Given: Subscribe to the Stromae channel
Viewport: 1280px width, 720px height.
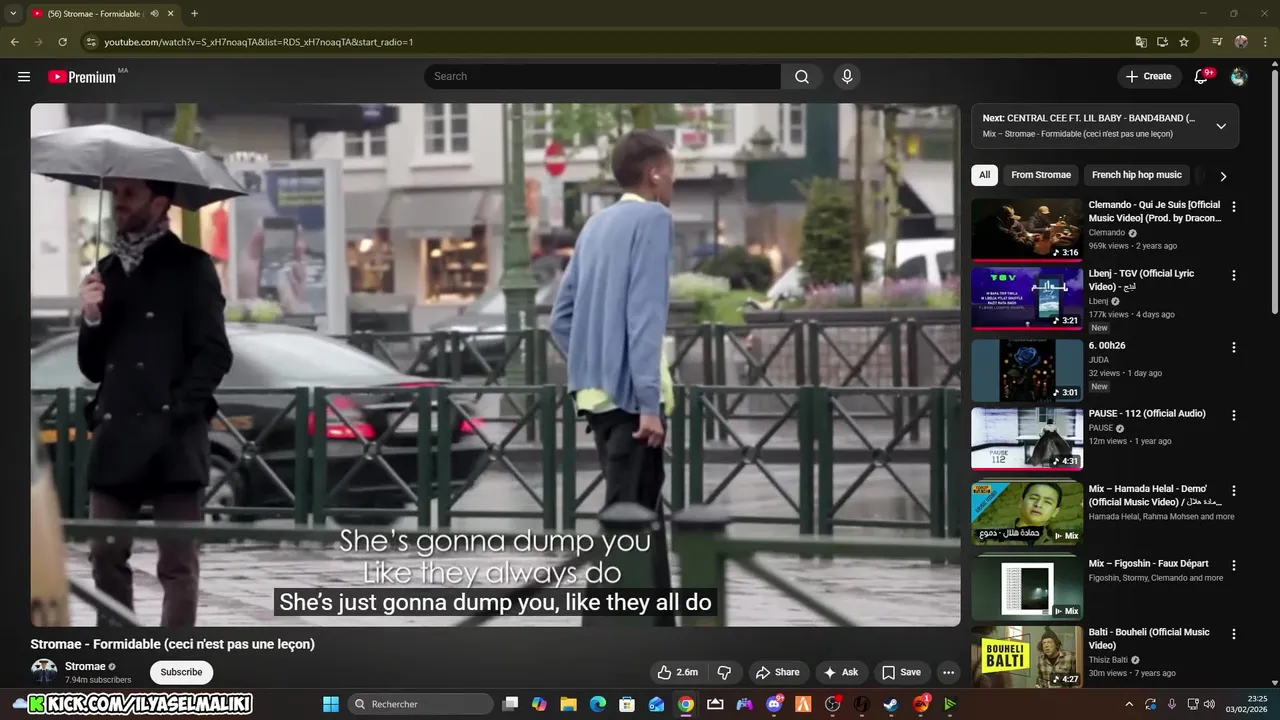Looking at the screenshot, I should tap(181, 672).
